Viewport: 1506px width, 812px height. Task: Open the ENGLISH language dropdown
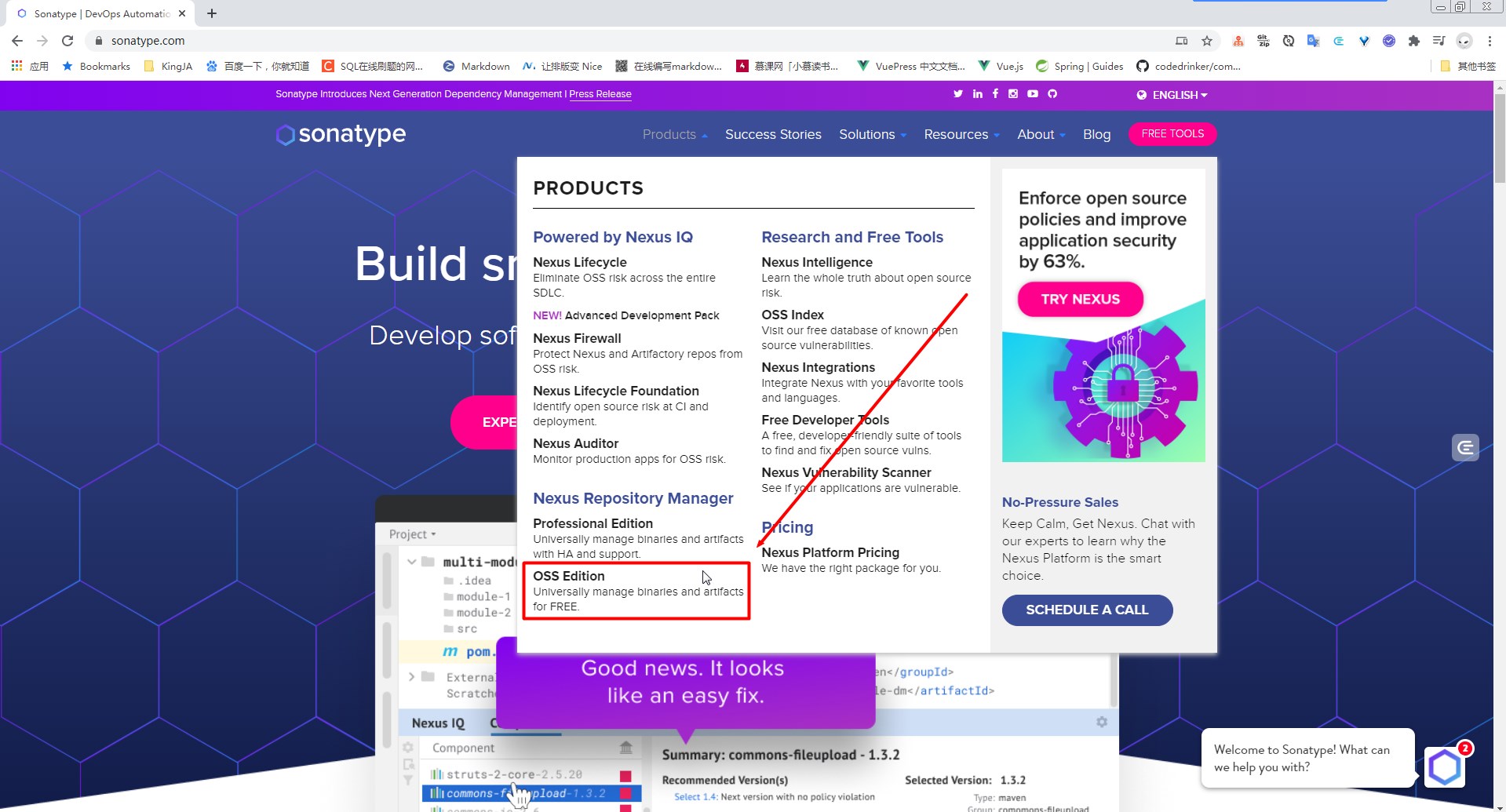[x=1172, y=95]
